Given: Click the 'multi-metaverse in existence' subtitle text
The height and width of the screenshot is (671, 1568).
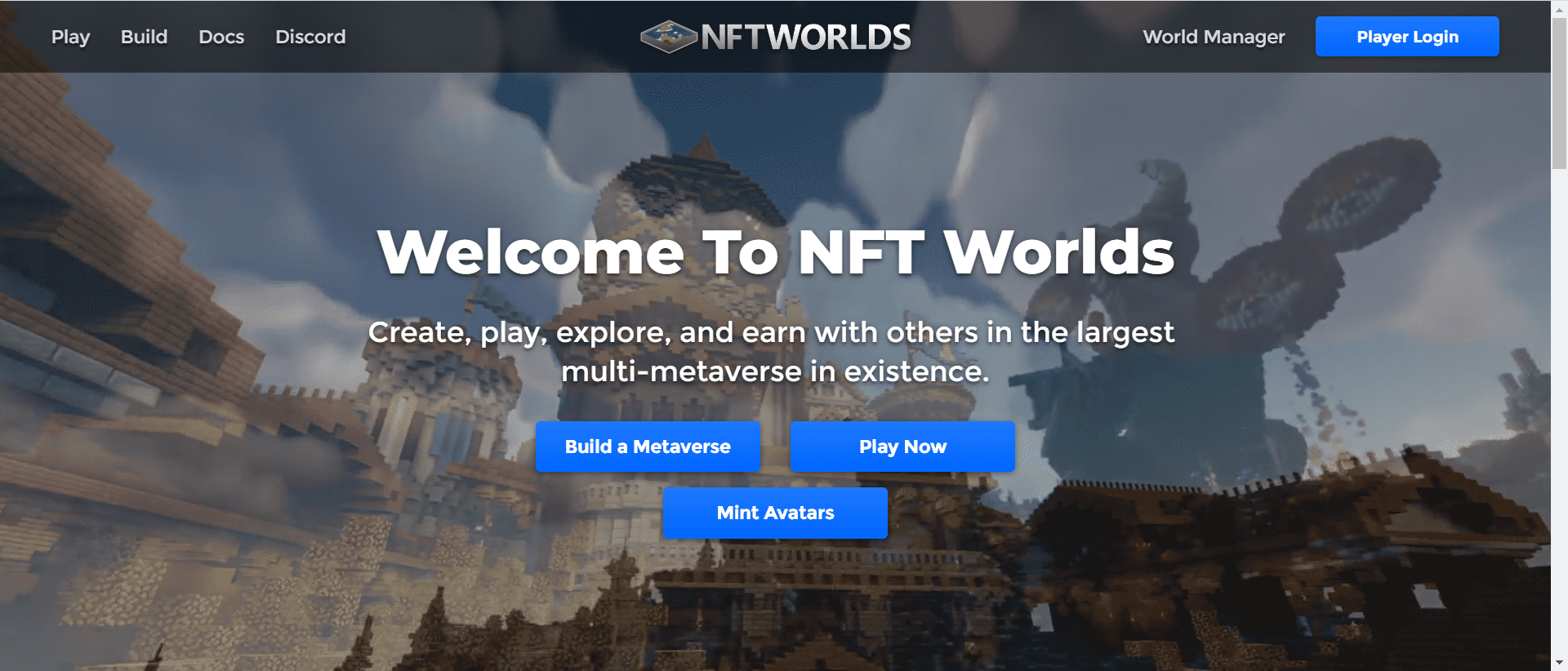Looking at the screenshot, I should coord(775,371).
